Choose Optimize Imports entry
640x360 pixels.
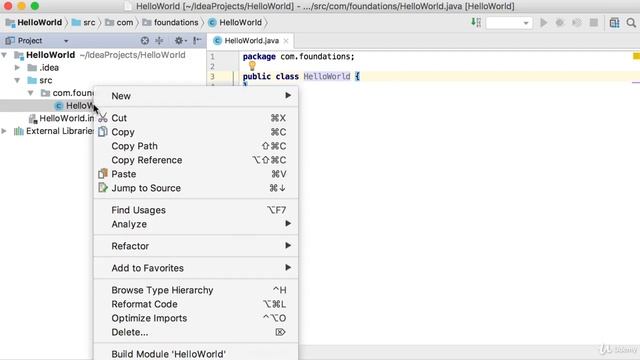[196, 318]
